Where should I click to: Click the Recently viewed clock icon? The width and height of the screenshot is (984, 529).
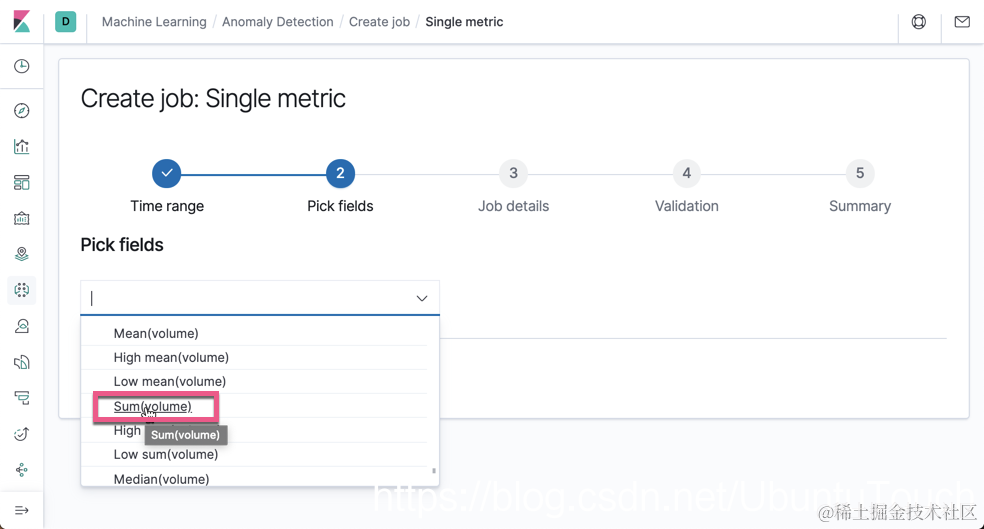pyautogui.click(x=22, y=67)
